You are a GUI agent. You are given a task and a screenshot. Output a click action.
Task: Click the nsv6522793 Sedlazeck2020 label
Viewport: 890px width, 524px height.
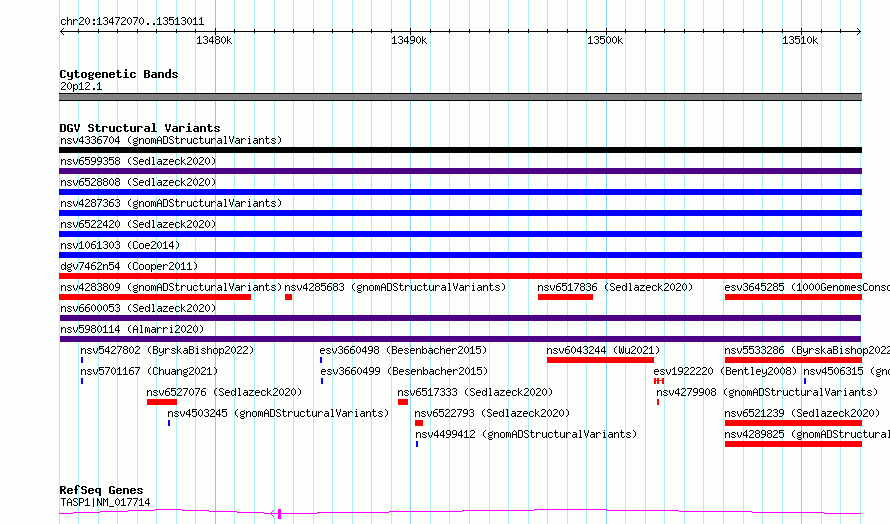tap(492, 413)
